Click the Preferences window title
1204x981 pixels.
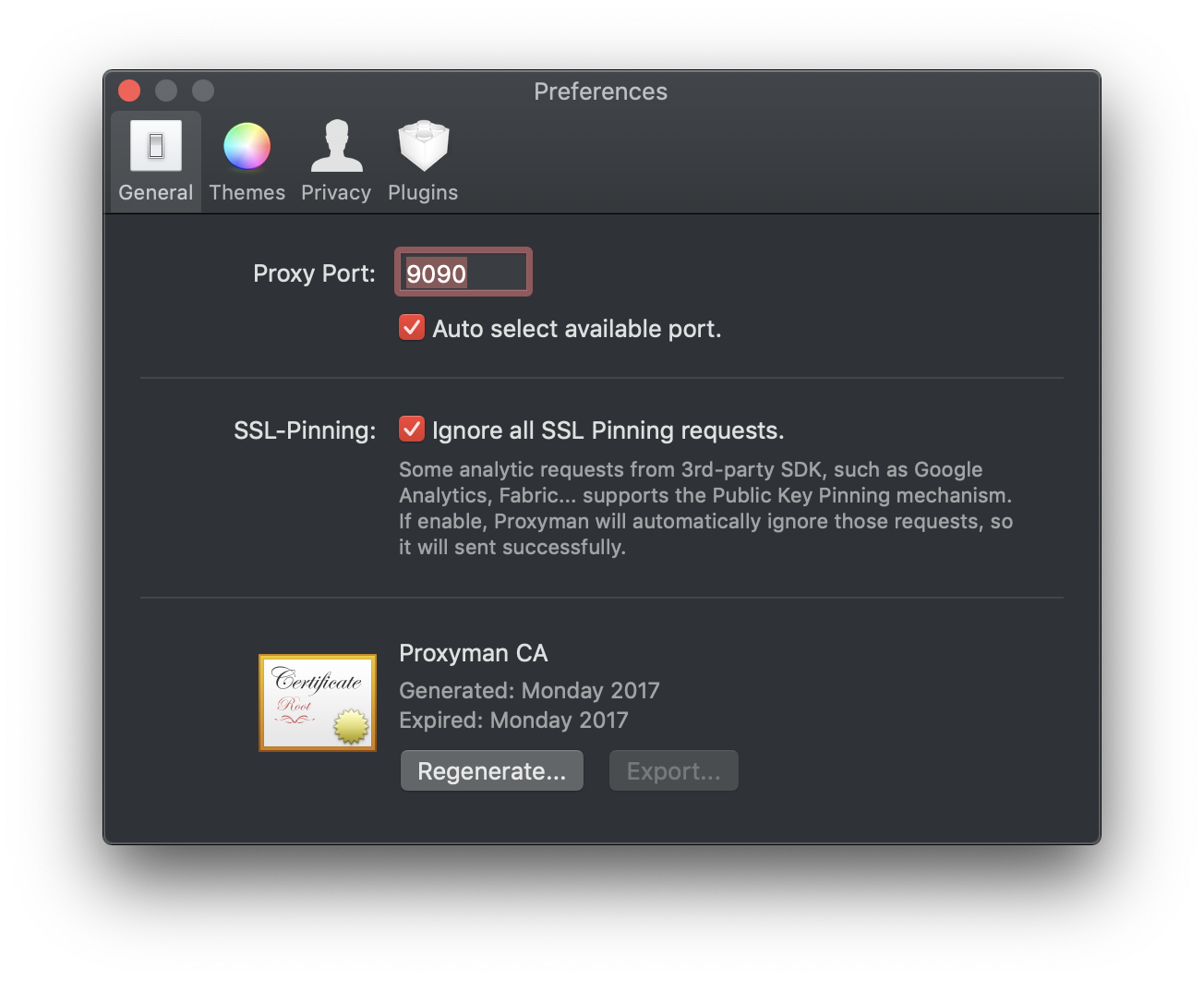600,91
